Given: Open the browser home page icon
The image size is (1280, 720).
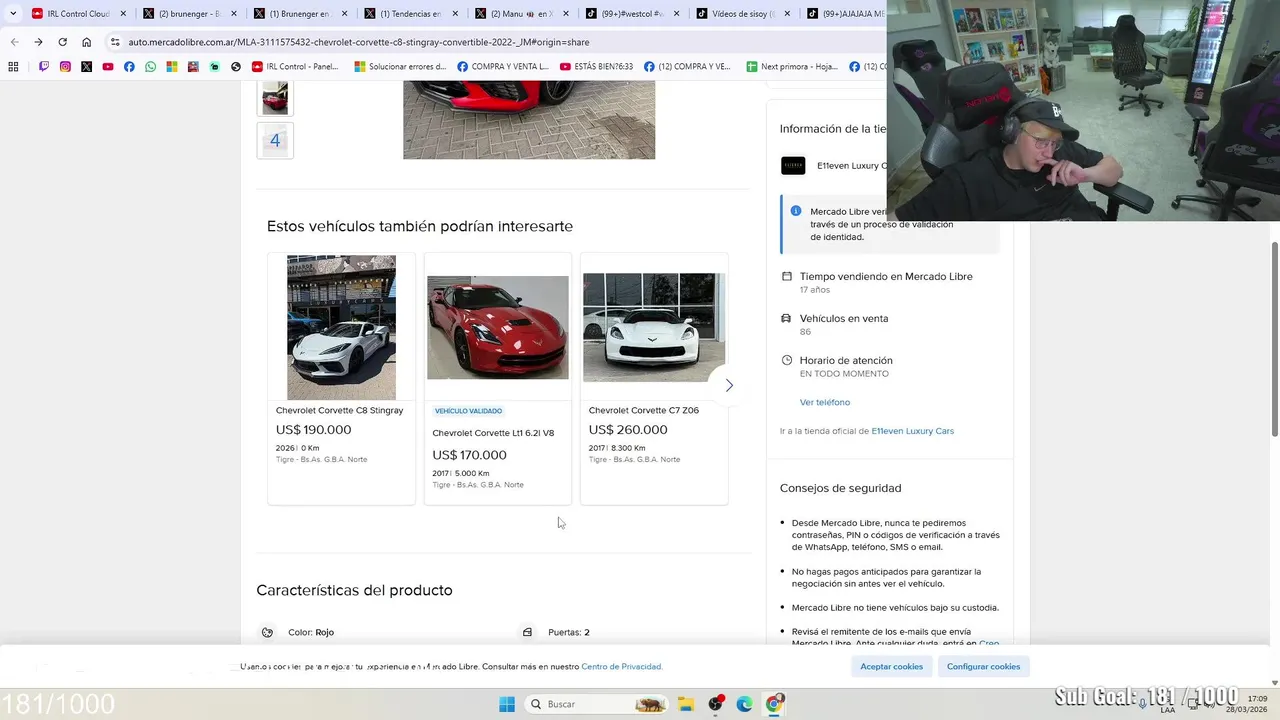Looking at the screenshot, I should click(x=86, y=42).
